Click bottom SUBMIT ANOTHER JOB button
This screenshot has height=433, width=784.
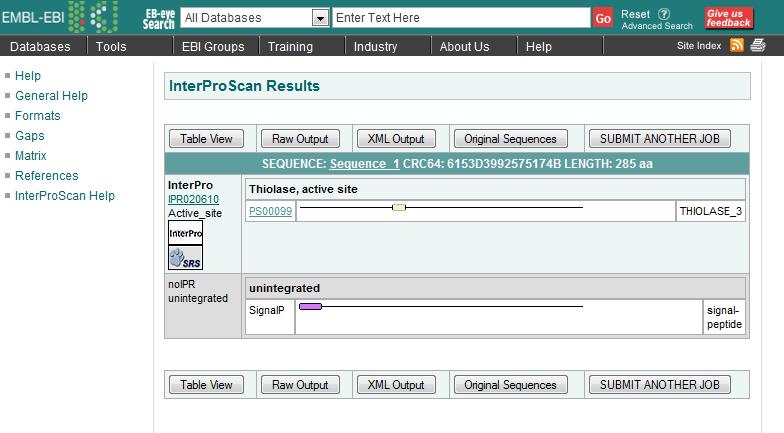[x=659, y=385]
